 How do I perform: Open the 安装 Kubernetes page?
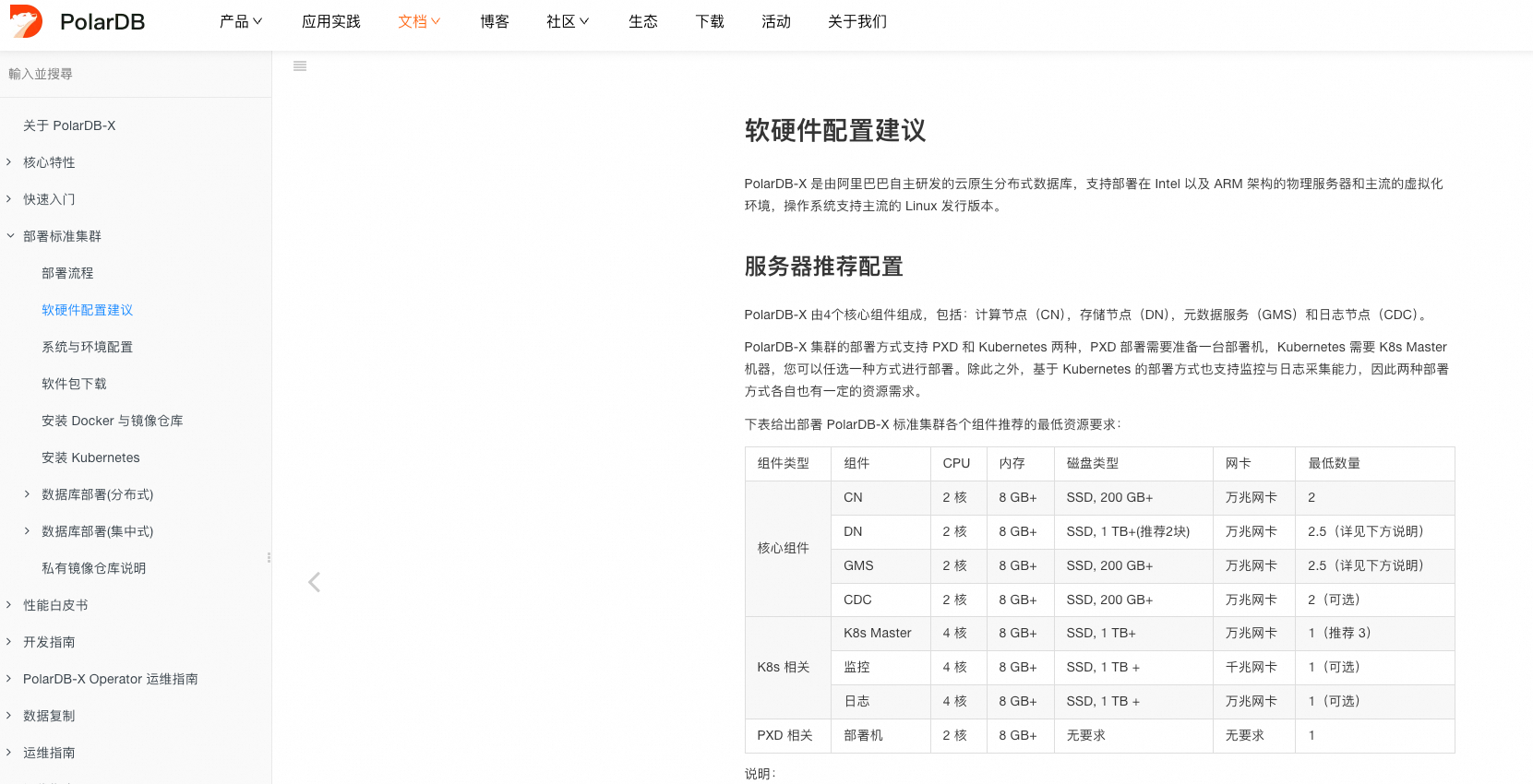[90, 457]
